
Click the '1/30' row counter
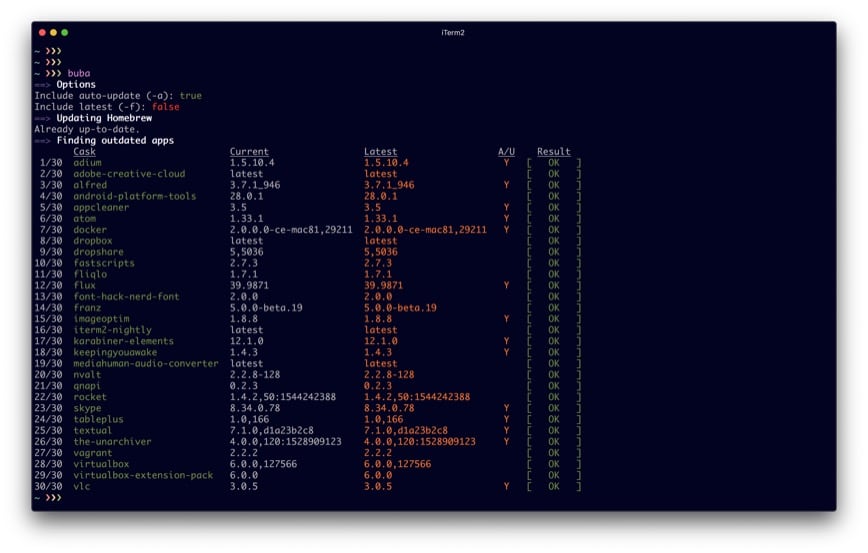click(51, 163)
